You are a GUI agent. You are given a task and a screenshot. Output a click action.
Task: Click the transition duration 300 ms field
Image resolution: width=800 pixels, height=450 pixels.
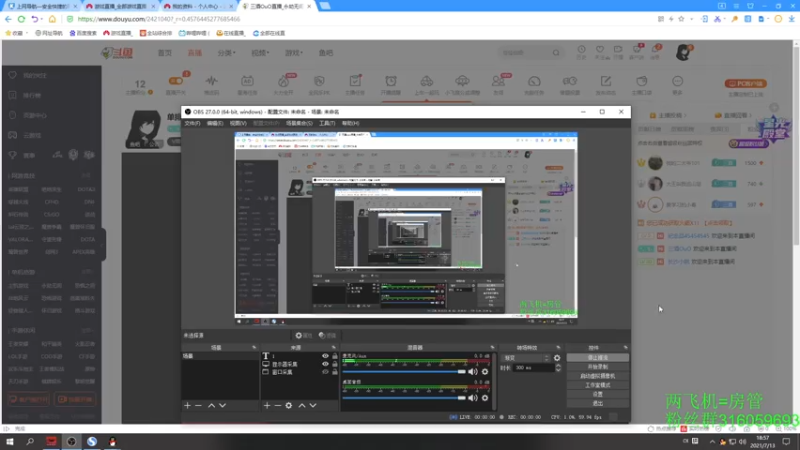534,368
